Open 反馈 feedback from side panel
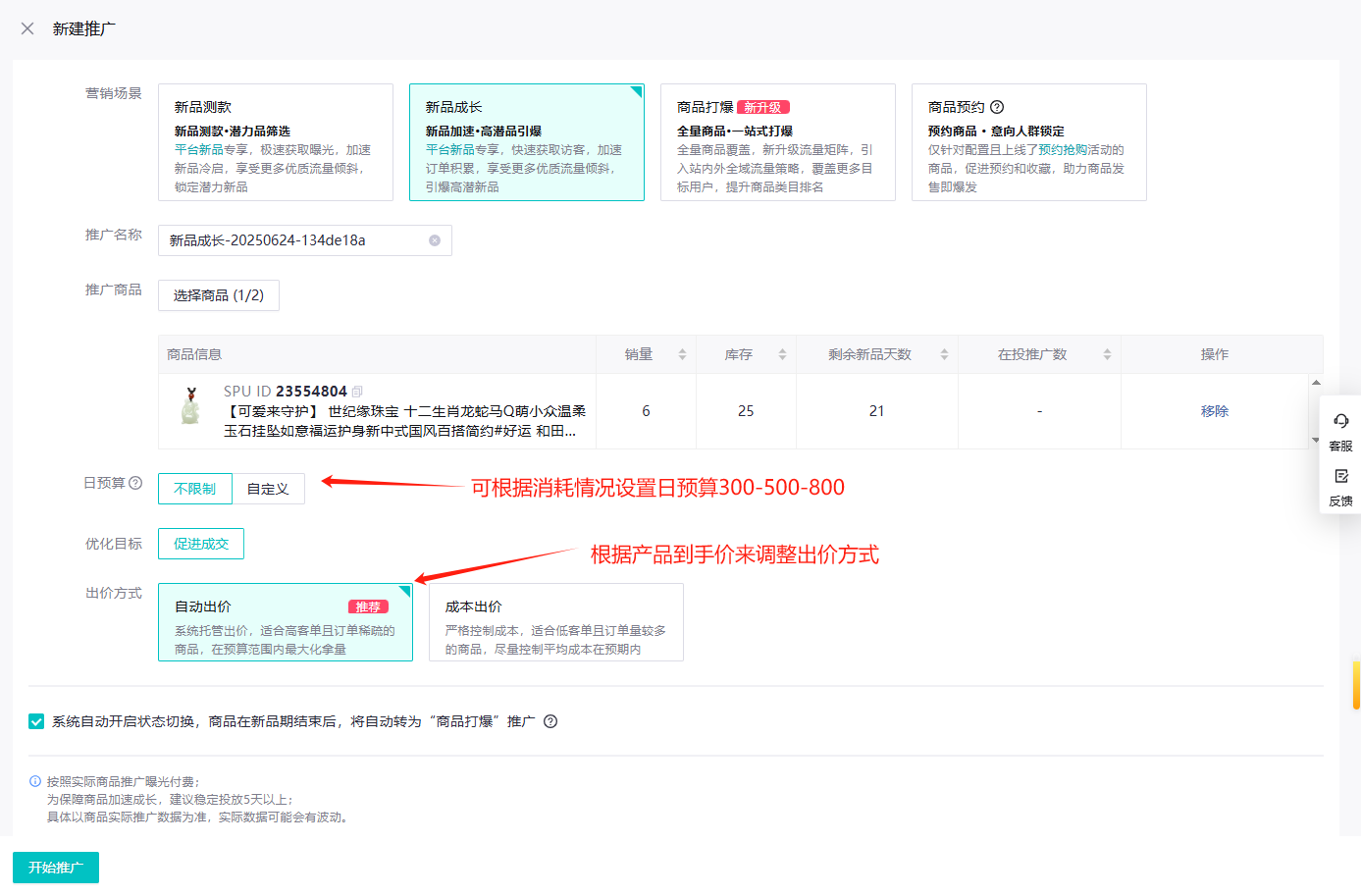1361x896 pixels. (1340, 486)
